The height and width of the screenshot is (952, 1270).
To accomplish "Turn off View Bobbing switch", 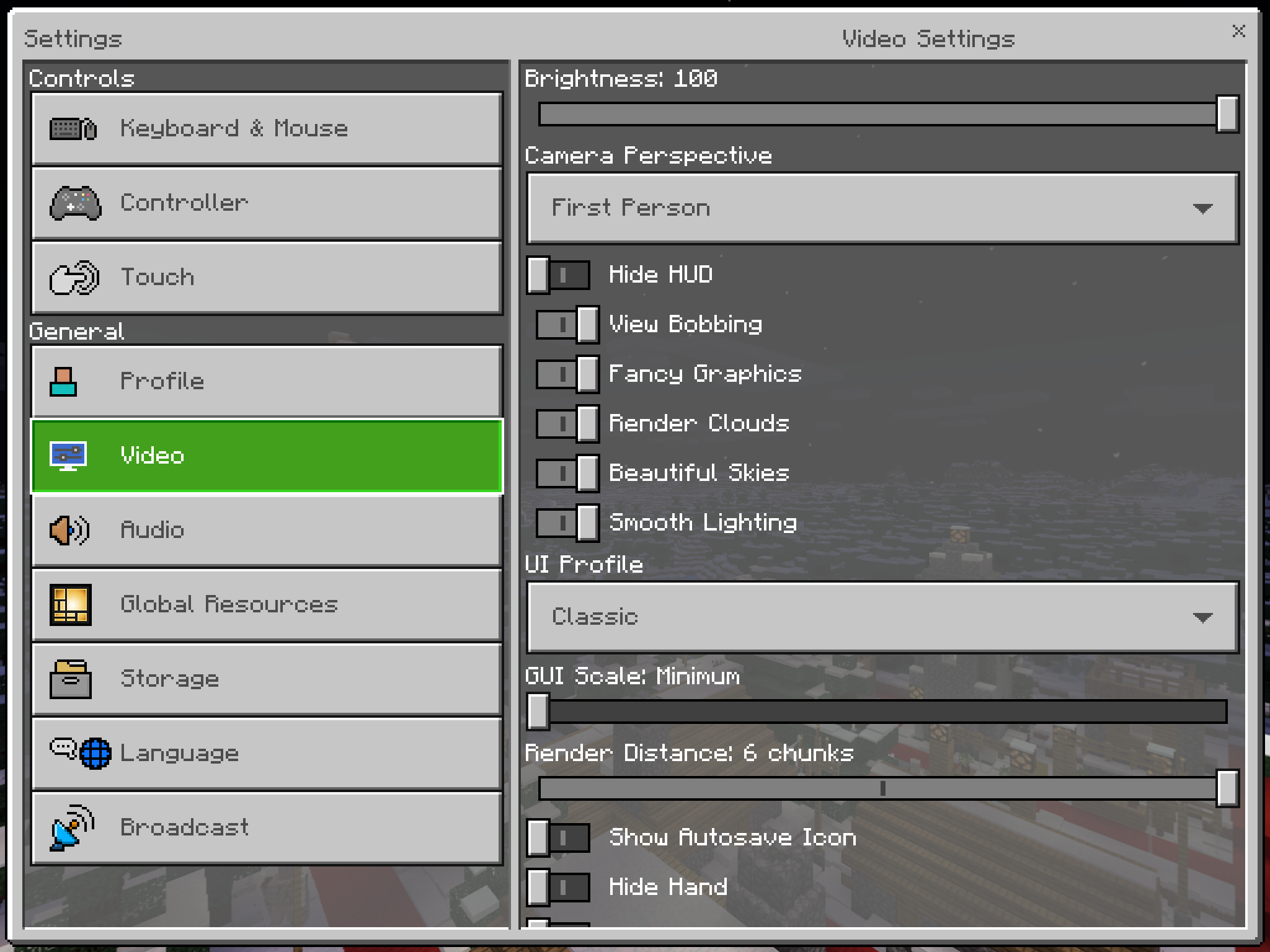I will coord(567,324).
